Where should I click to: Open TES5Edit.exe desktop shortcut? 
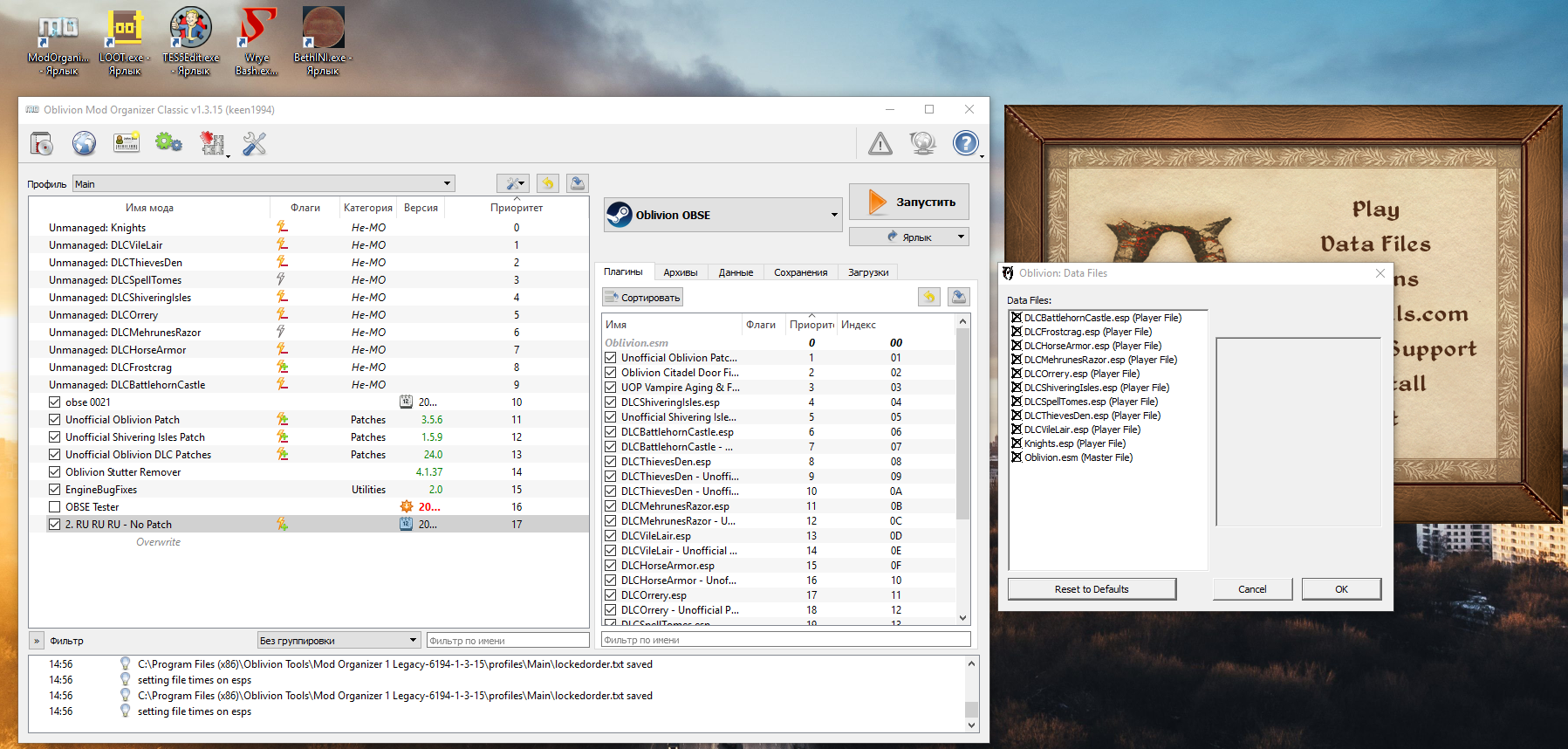tap(190, 42)
